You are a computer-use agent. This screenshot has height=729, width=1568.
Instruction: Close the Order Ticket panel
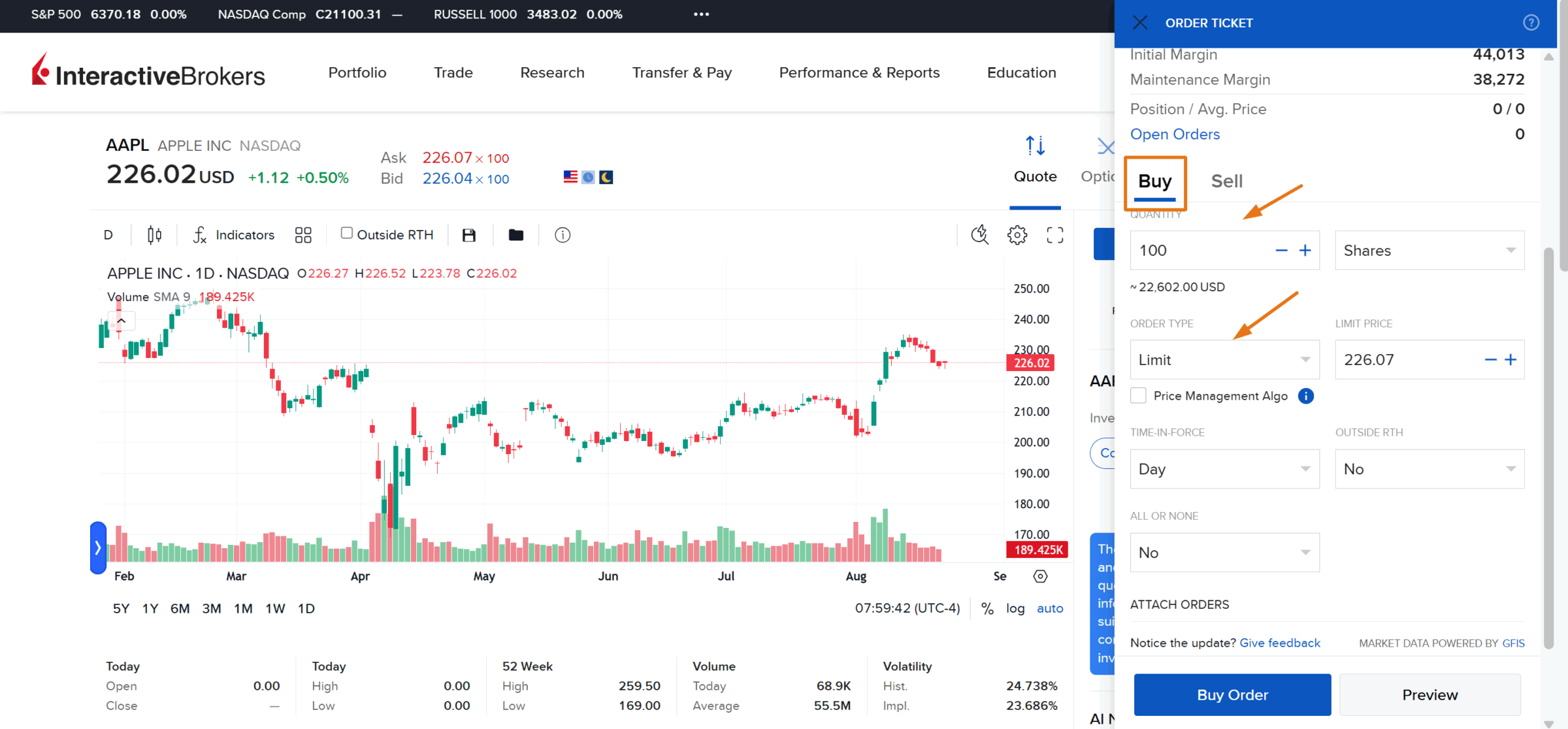(1140, 23)
